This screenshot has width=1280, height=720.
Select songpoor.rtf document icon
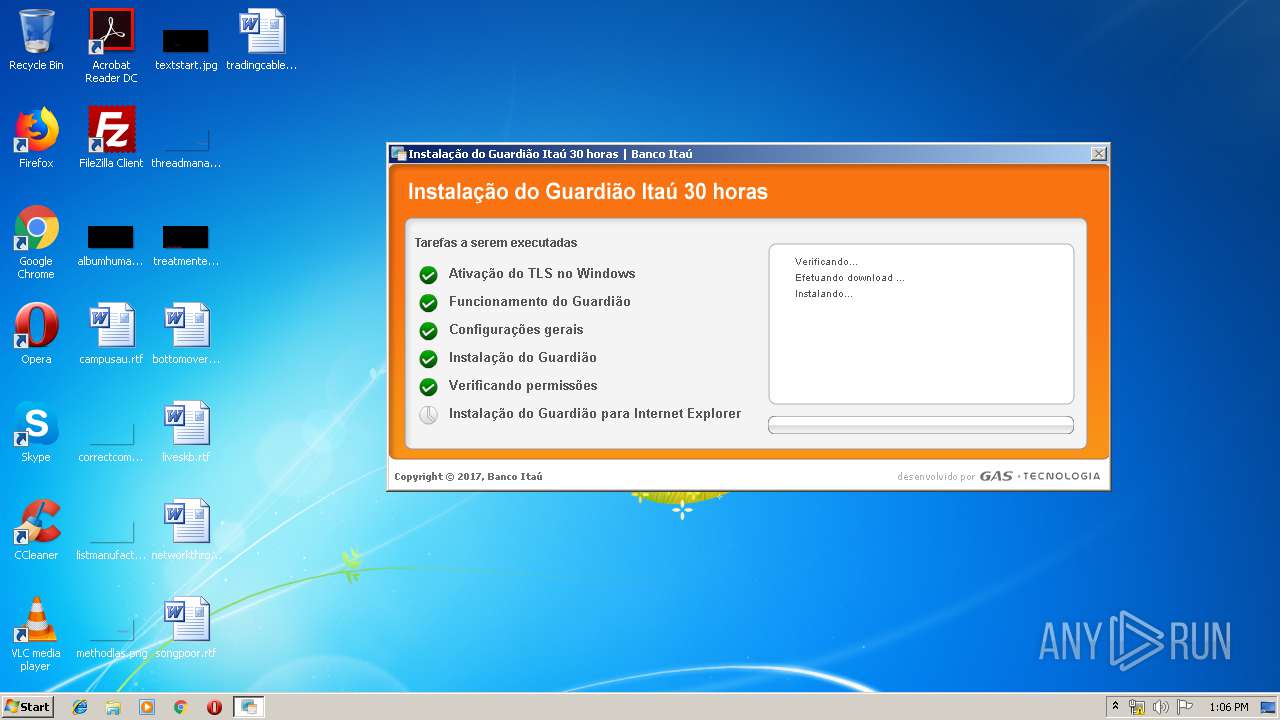[186, 628]
